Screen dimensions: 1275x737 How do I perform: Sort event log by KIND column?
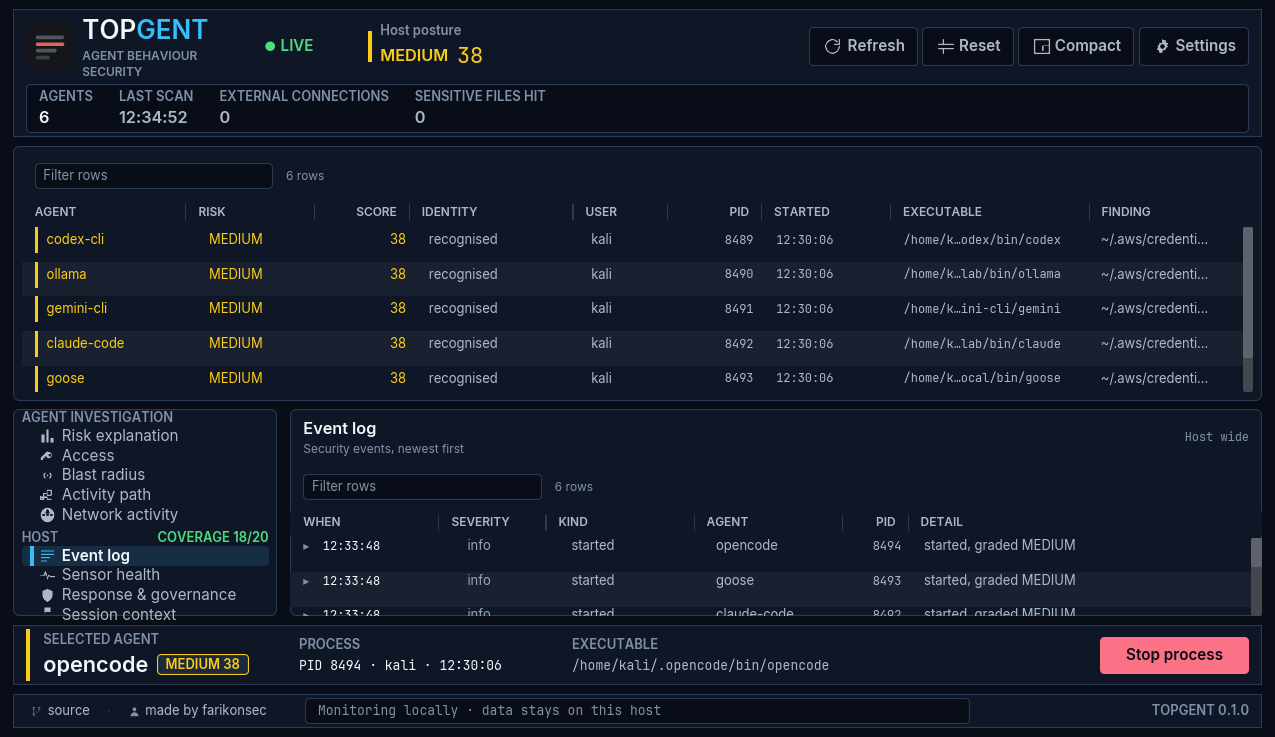[573, 522]
